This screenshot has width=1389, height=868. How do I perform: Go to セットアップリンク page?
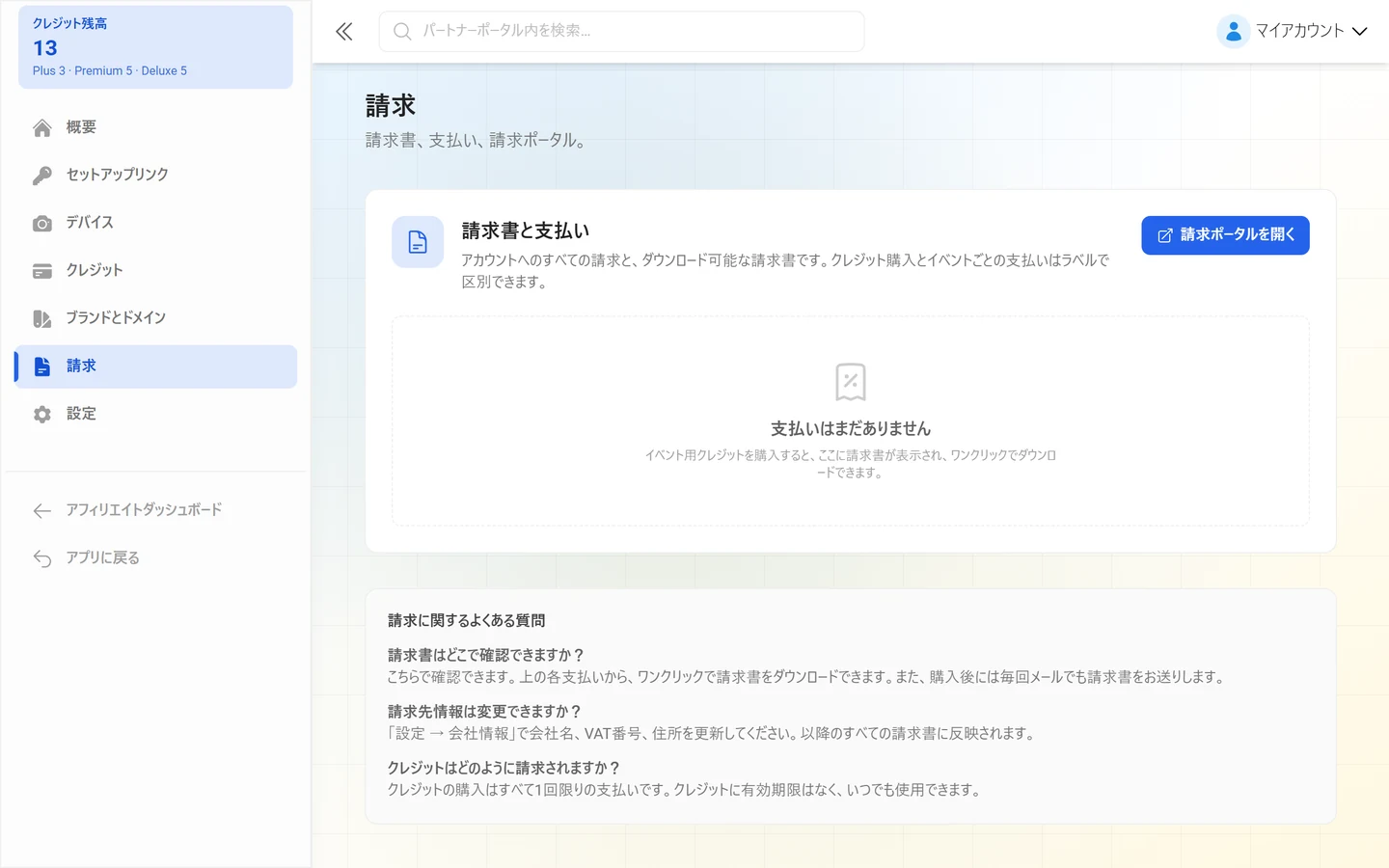[x=155, y=175]
